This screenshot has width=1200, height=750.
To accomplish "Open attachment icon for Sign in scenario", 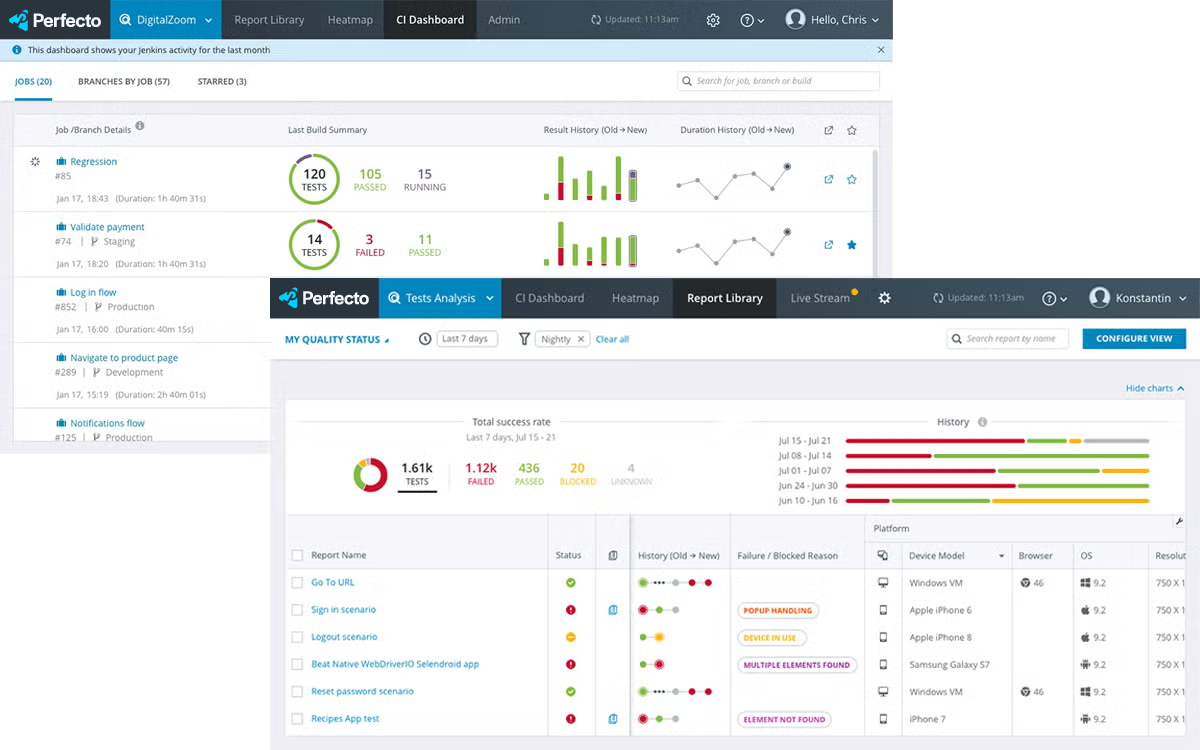I will (x=613, y=610).
